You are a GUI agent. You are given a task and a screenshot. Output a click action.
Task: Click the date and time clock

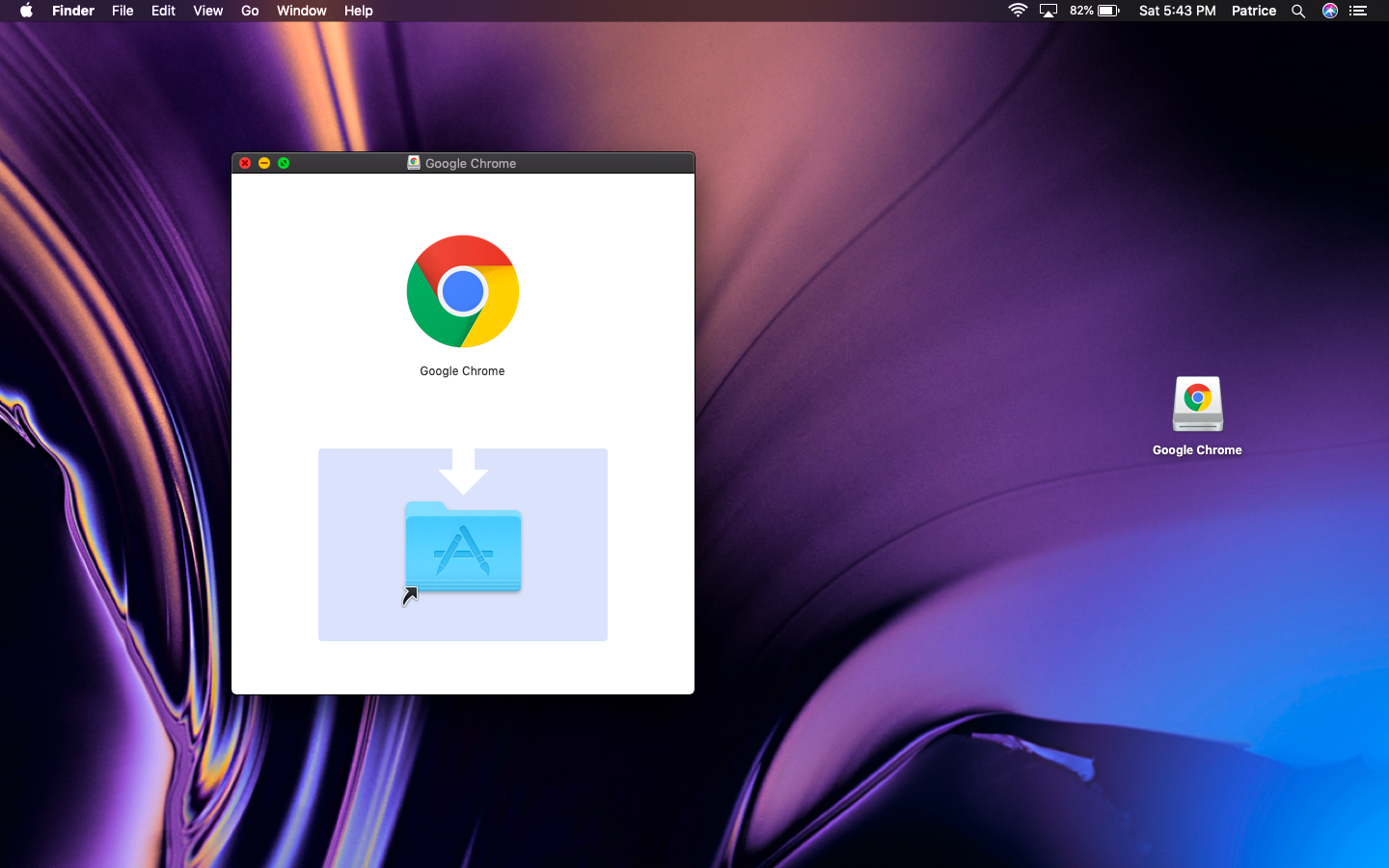pyautogui.click(x=1177, y=11)
